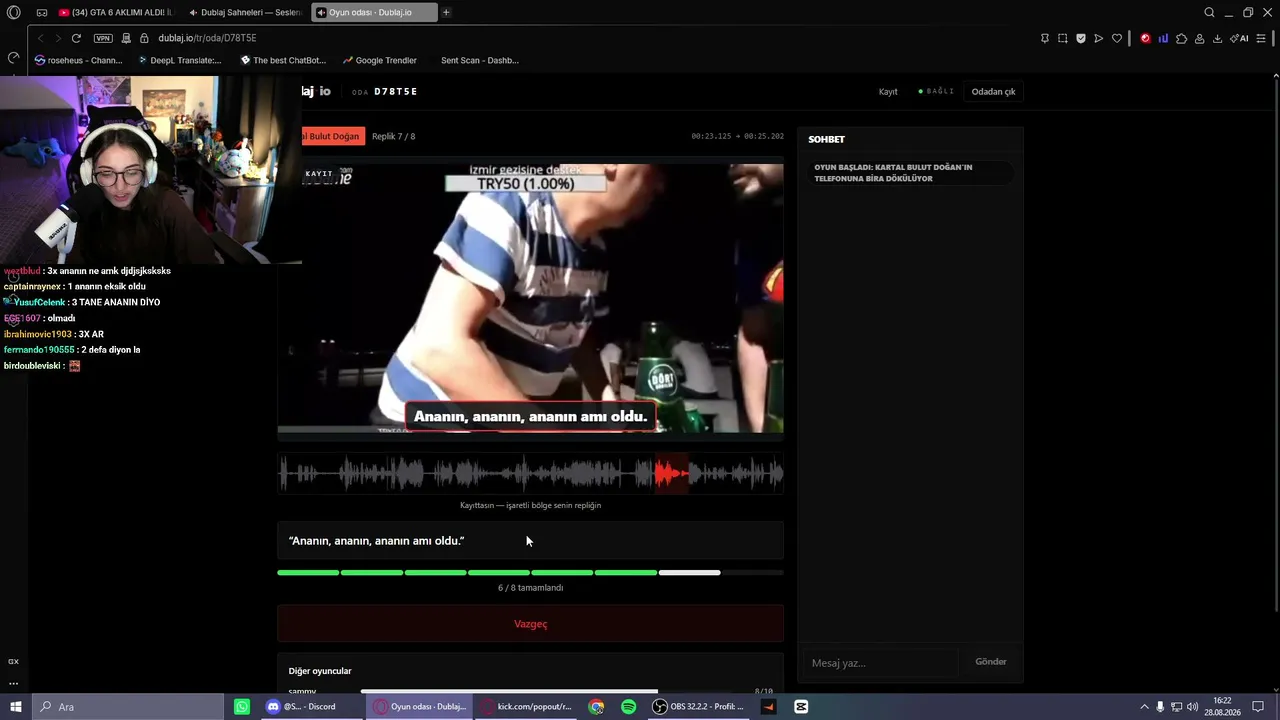Click the '6 / 8 tamamlandı' text
Viewport: 1280px width, 720px height.
coord(530,588)
